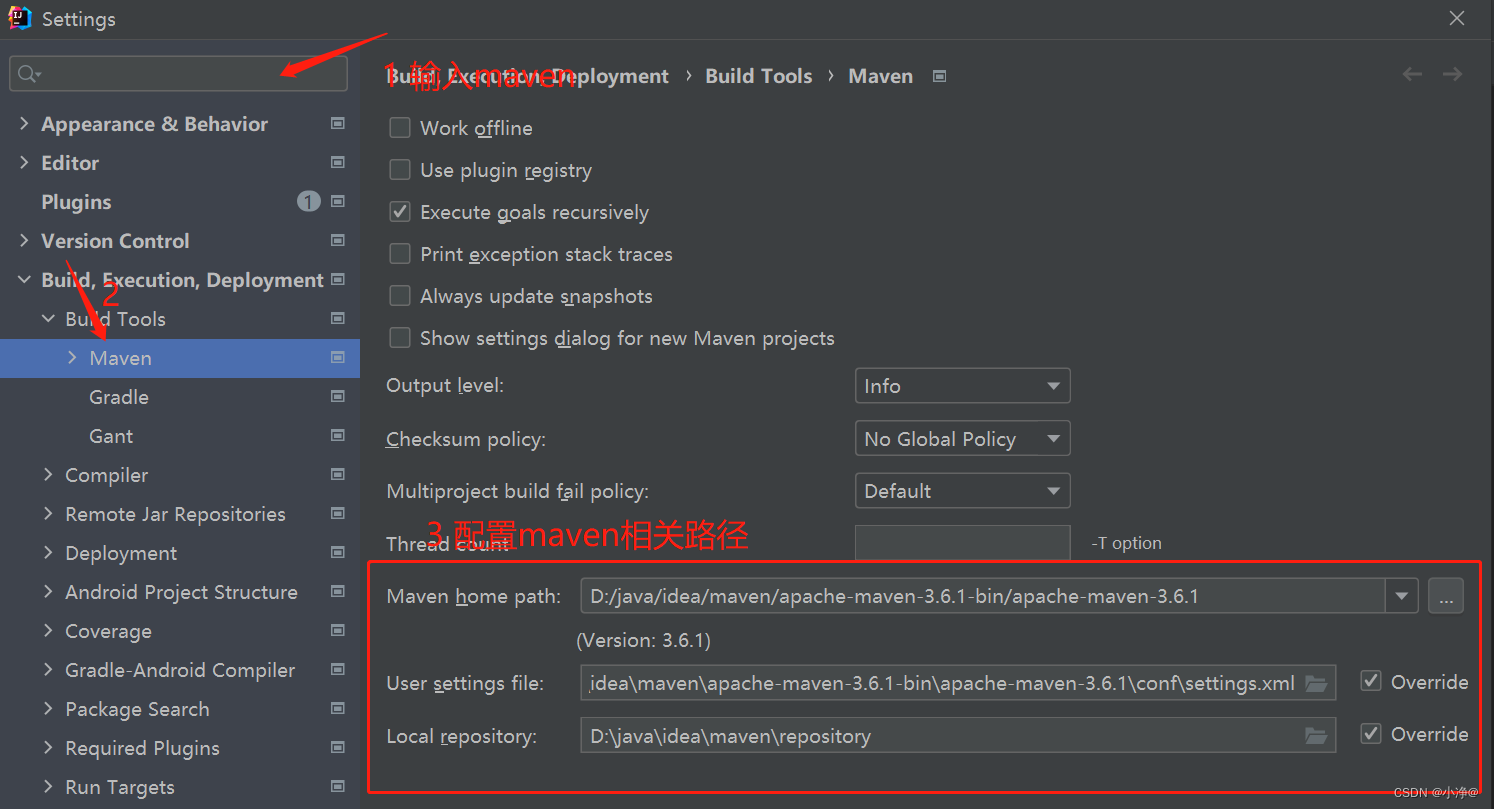Click the Maven home path text field
The width and height of the screenshot is (1494, 809).
pyautogui.click(x=983, y=596)
